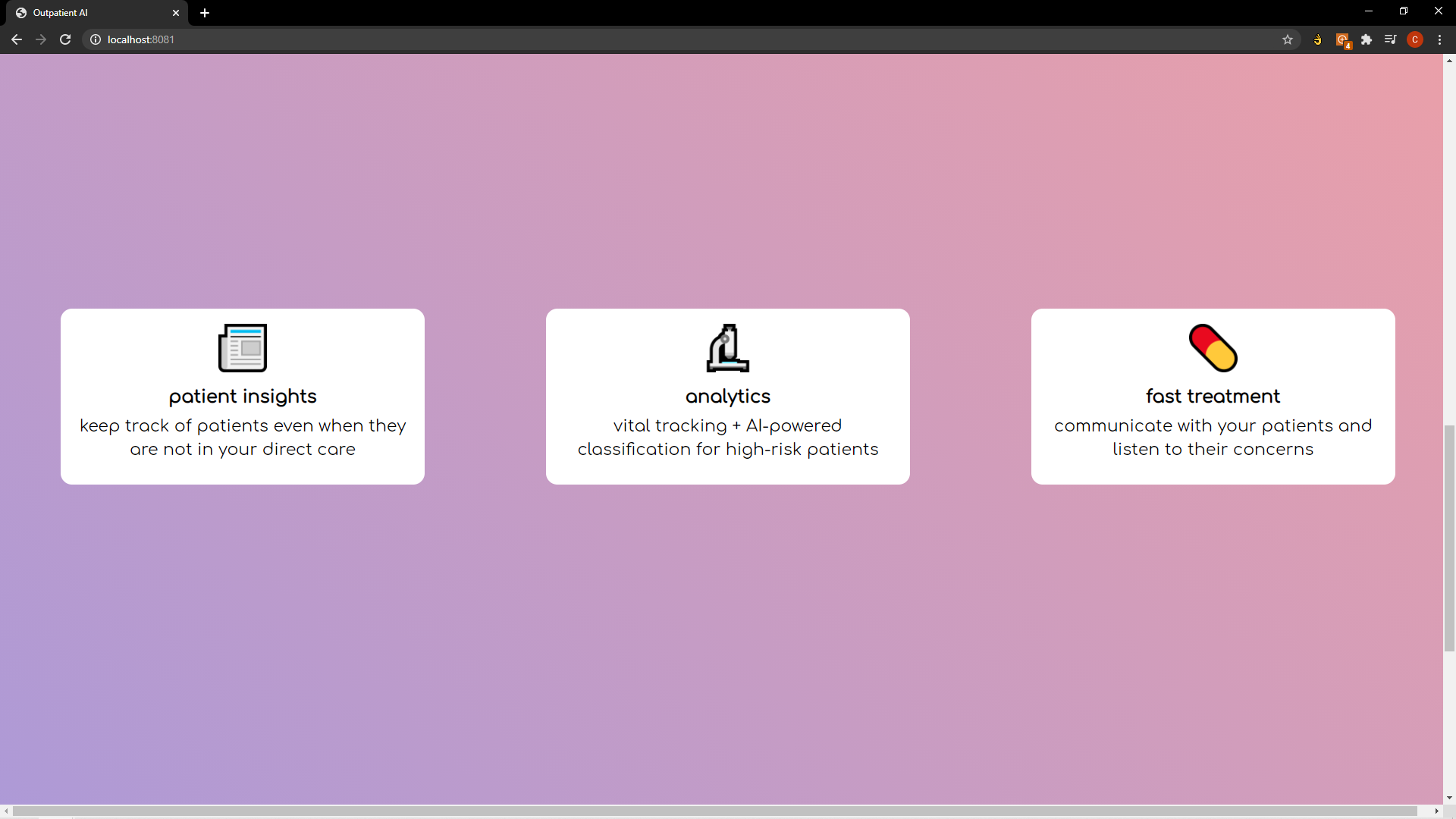Open a new browser tab
This screenshot has width=1456, height=819.
205,13
